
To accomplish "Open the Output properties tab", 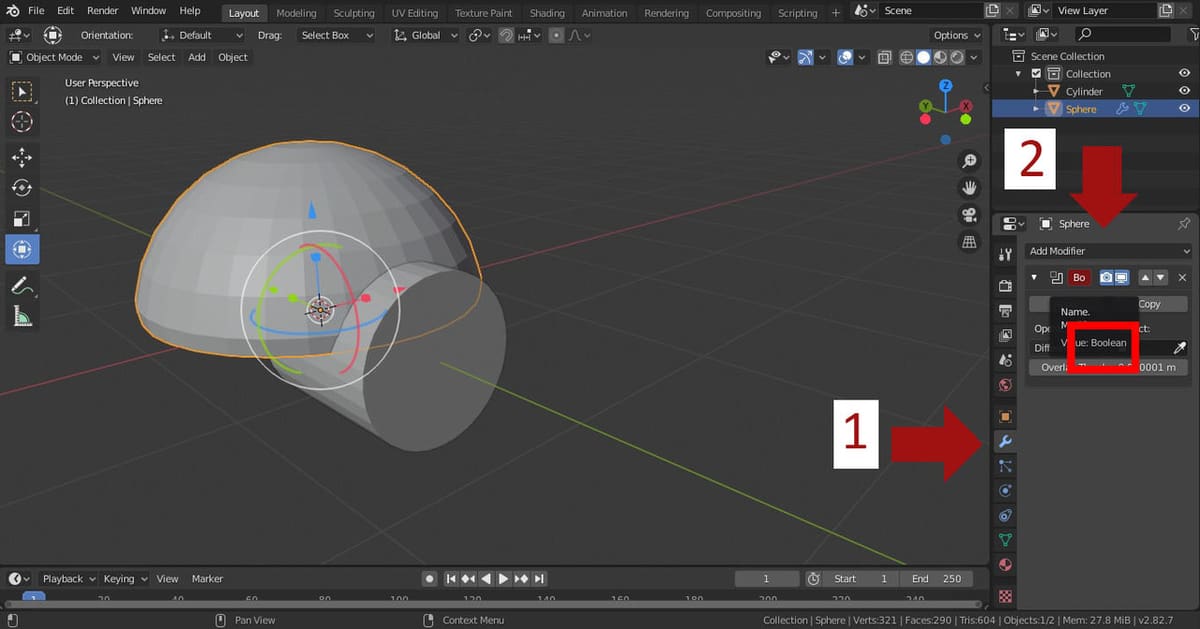I will click(1006, 310).
